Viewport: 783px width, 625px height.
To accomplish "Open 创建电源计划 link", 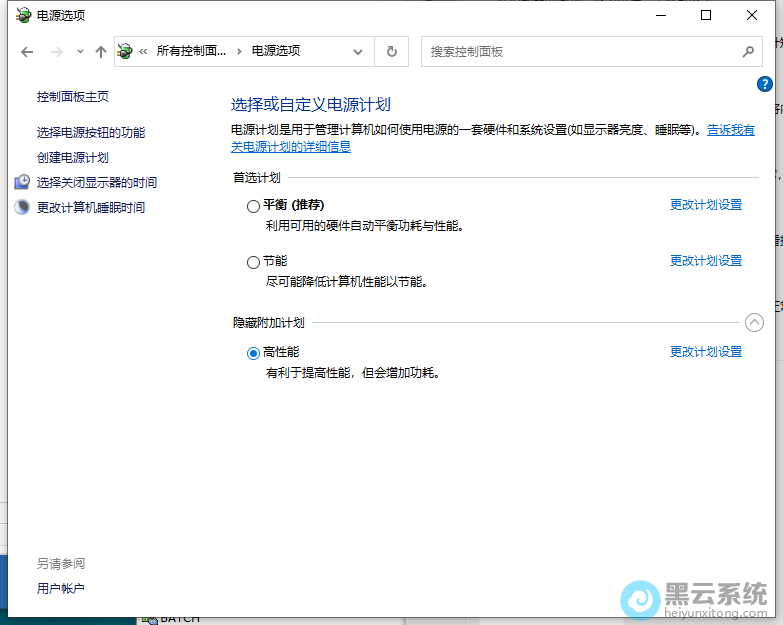I will (73, 158).
